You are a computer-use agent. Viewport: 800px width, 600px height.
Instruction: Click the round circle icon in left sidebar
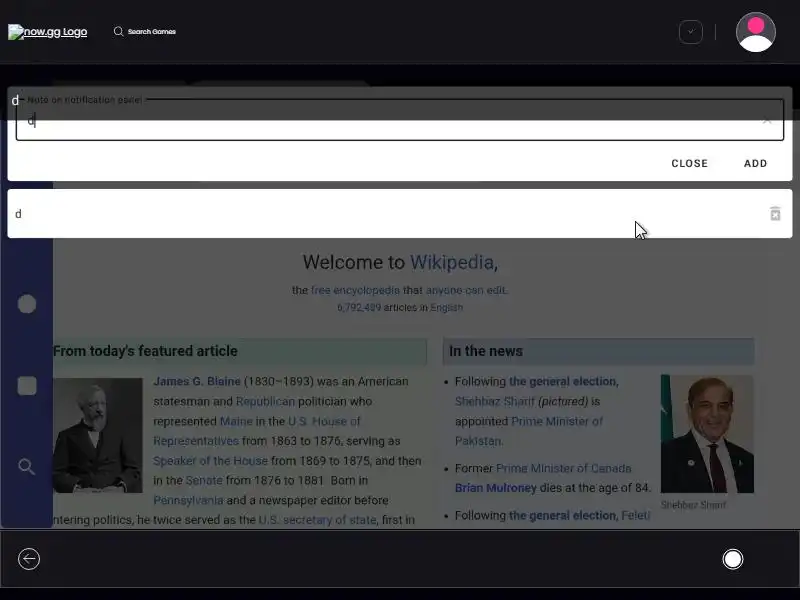[27, 304]
